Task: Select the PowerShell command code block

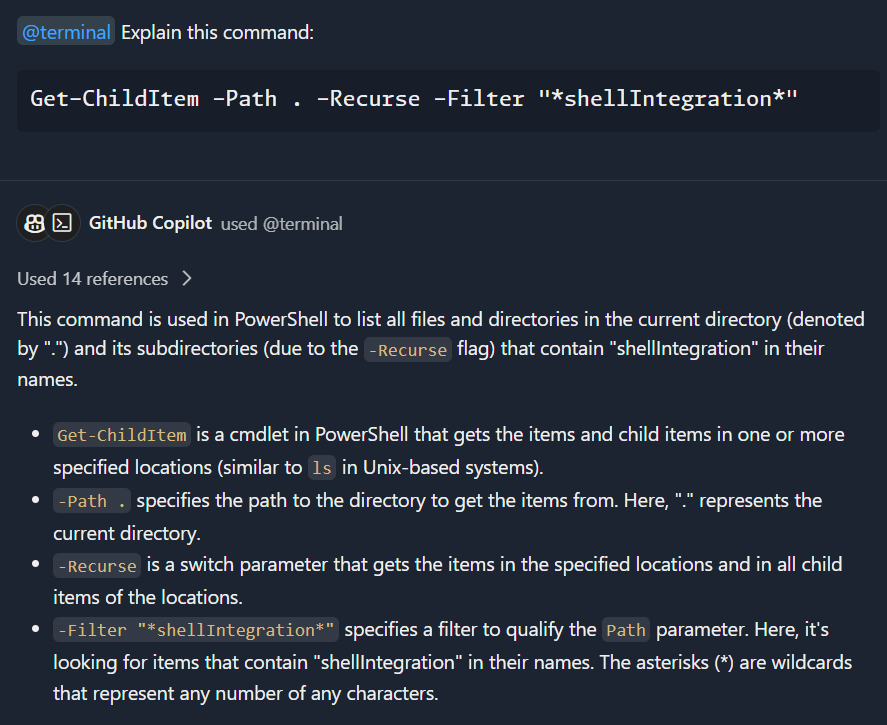Action: coord(443,99)
